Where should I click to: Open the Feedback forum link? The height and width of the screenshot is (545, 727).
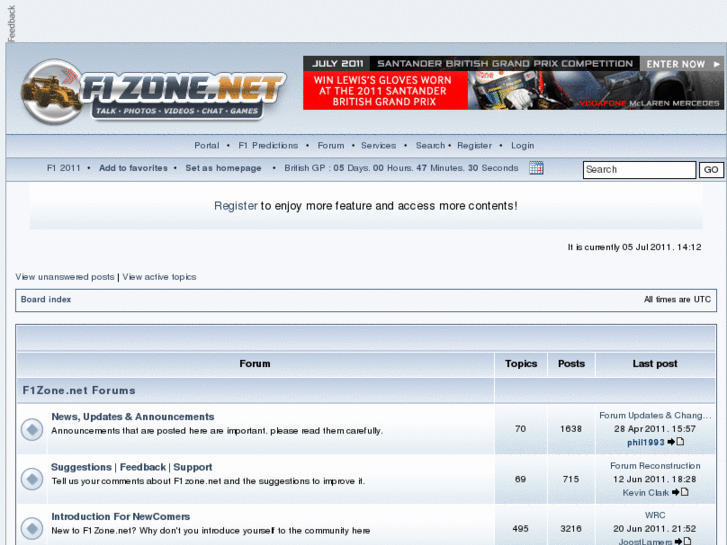pyautogui.click(x=143, y=467)
